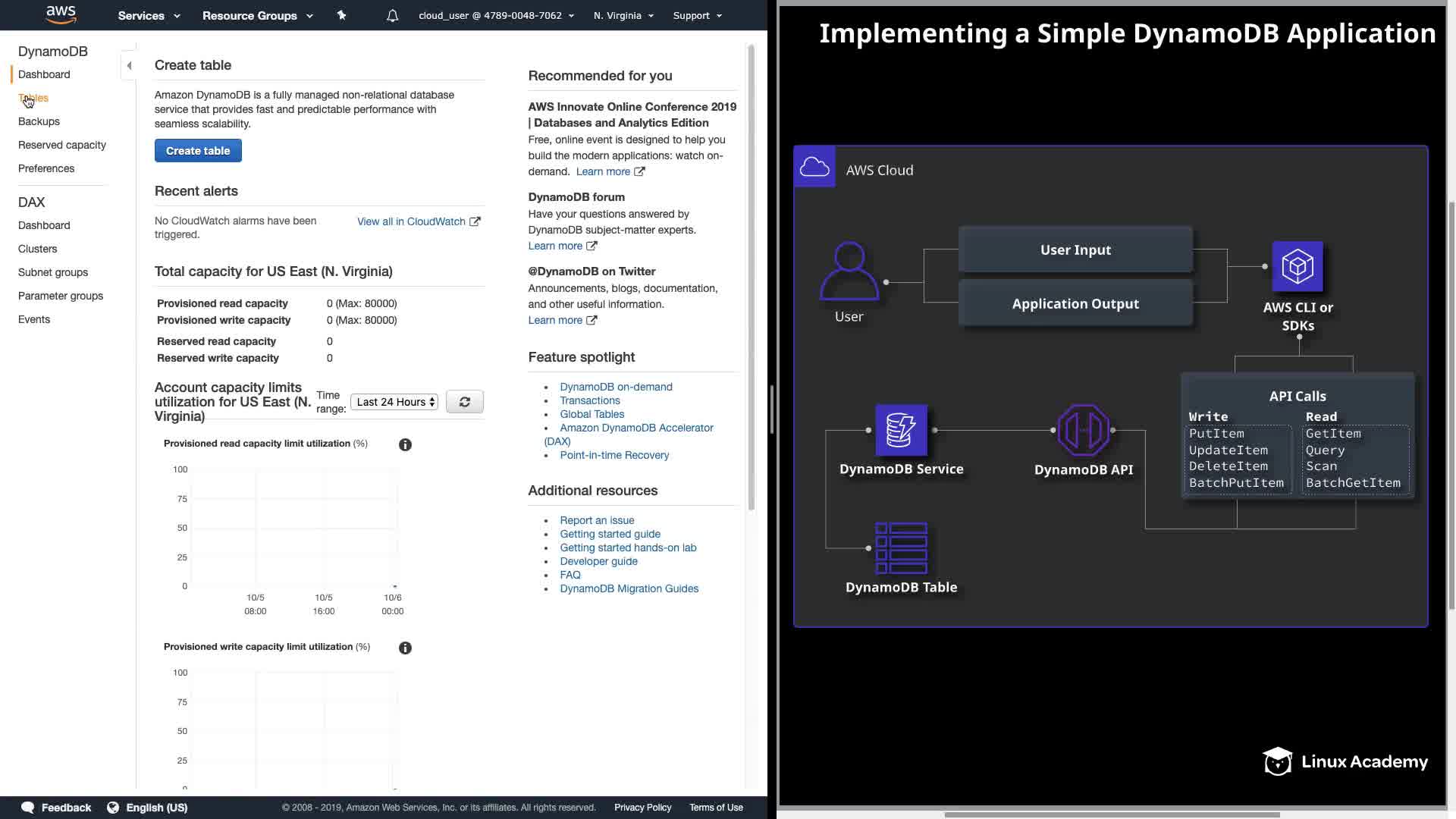Click the pin shortcut icon in navbar
This screenshot has height=819, width=1456.
(341, 15)
